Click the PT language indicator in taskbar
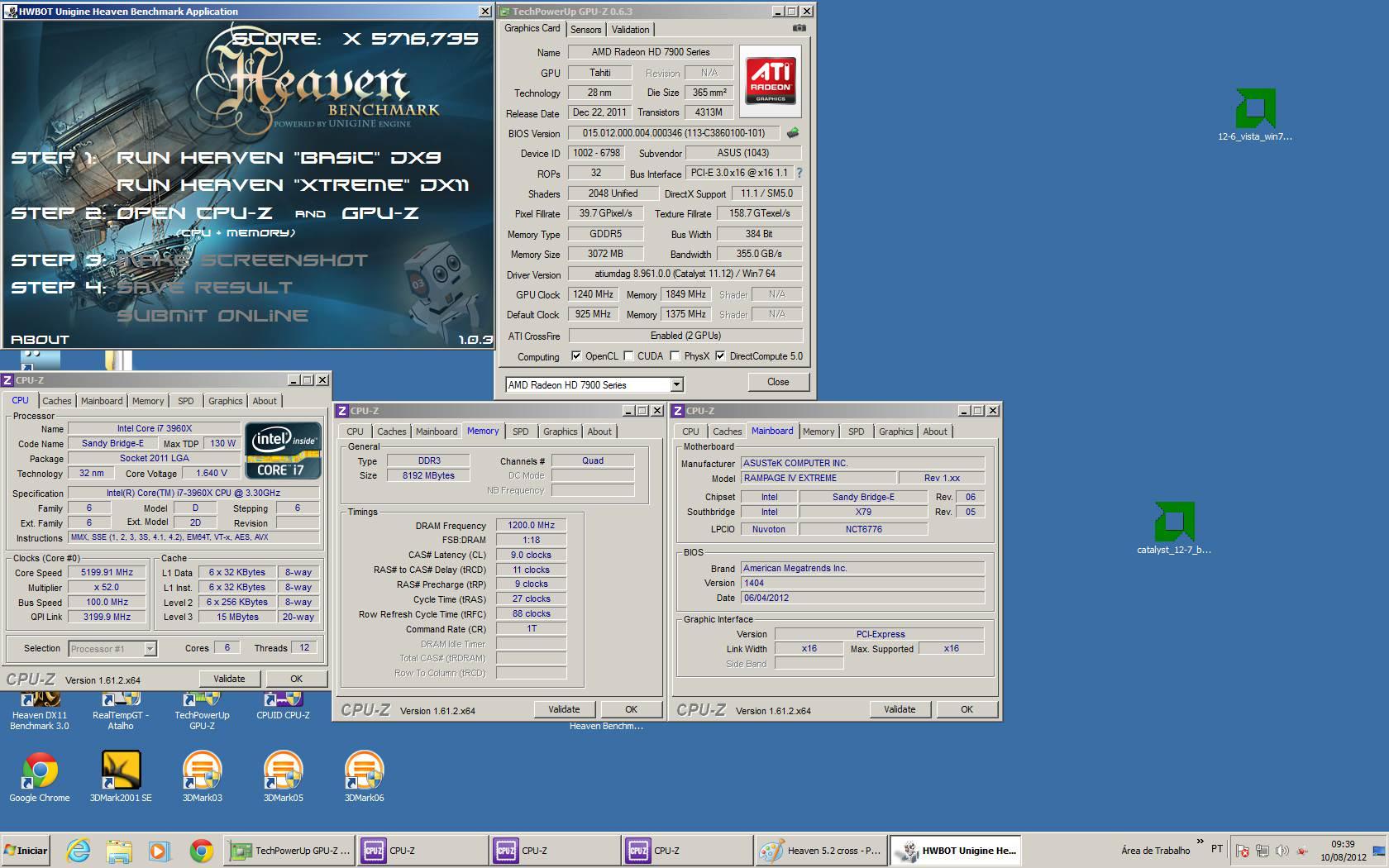Screen dimensions: 1389x868 pos(1216,848)
